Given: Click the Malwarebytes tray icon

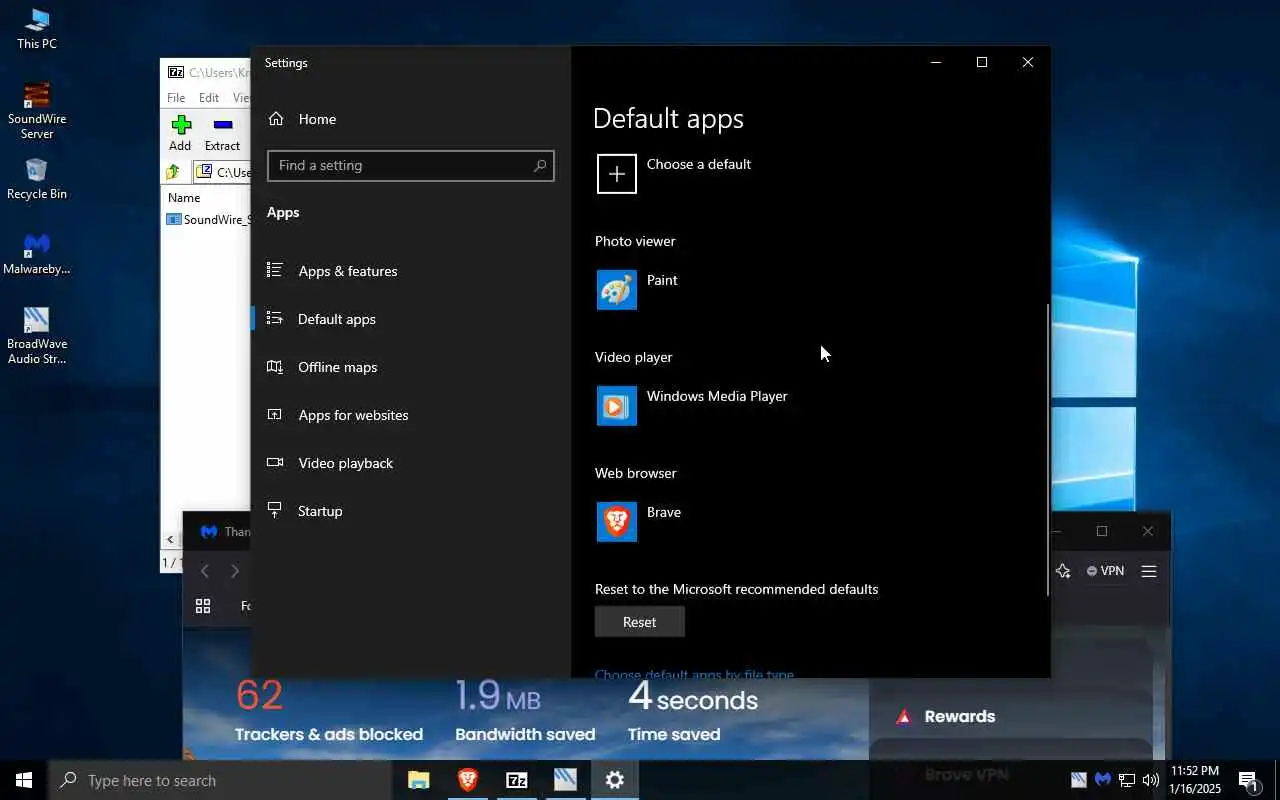Looking at the screenshot, I should (1103, 780).
